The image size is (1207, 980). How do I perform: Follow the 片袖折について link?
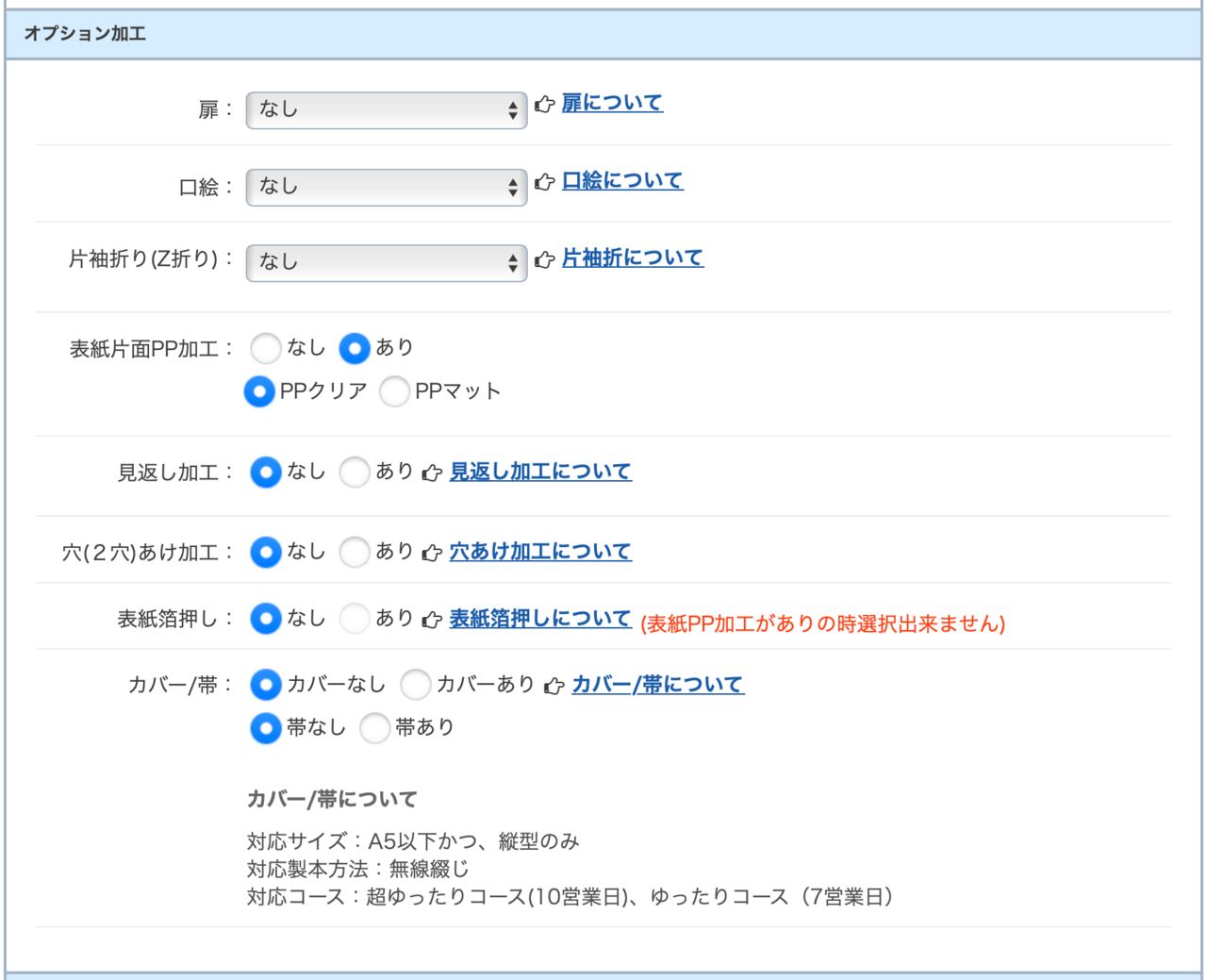coord(632,257)
